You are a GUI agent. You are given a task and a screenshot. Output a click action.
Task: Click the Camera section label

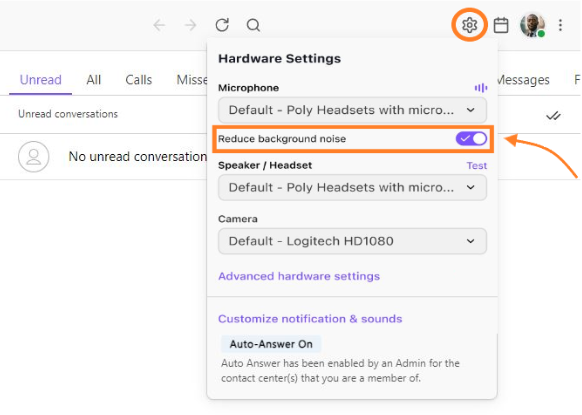coord(238,219)
